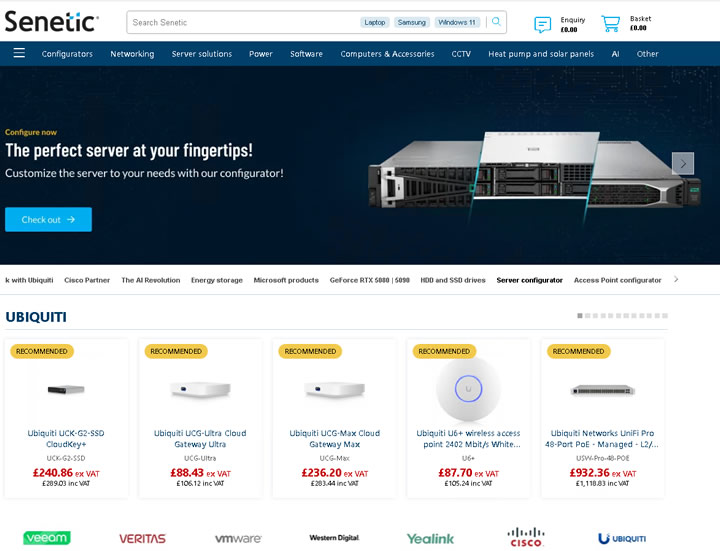Click the Veeam brand logo
The image size is (720, 551).
47,538
